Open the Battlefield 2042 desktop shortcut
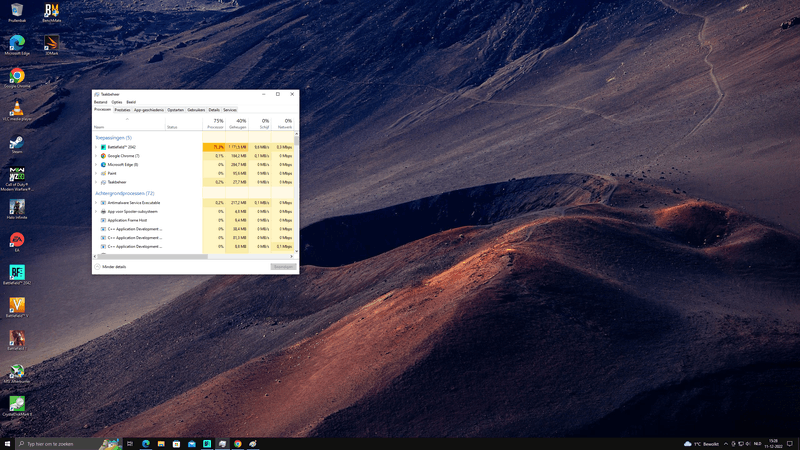 [17, 274]
